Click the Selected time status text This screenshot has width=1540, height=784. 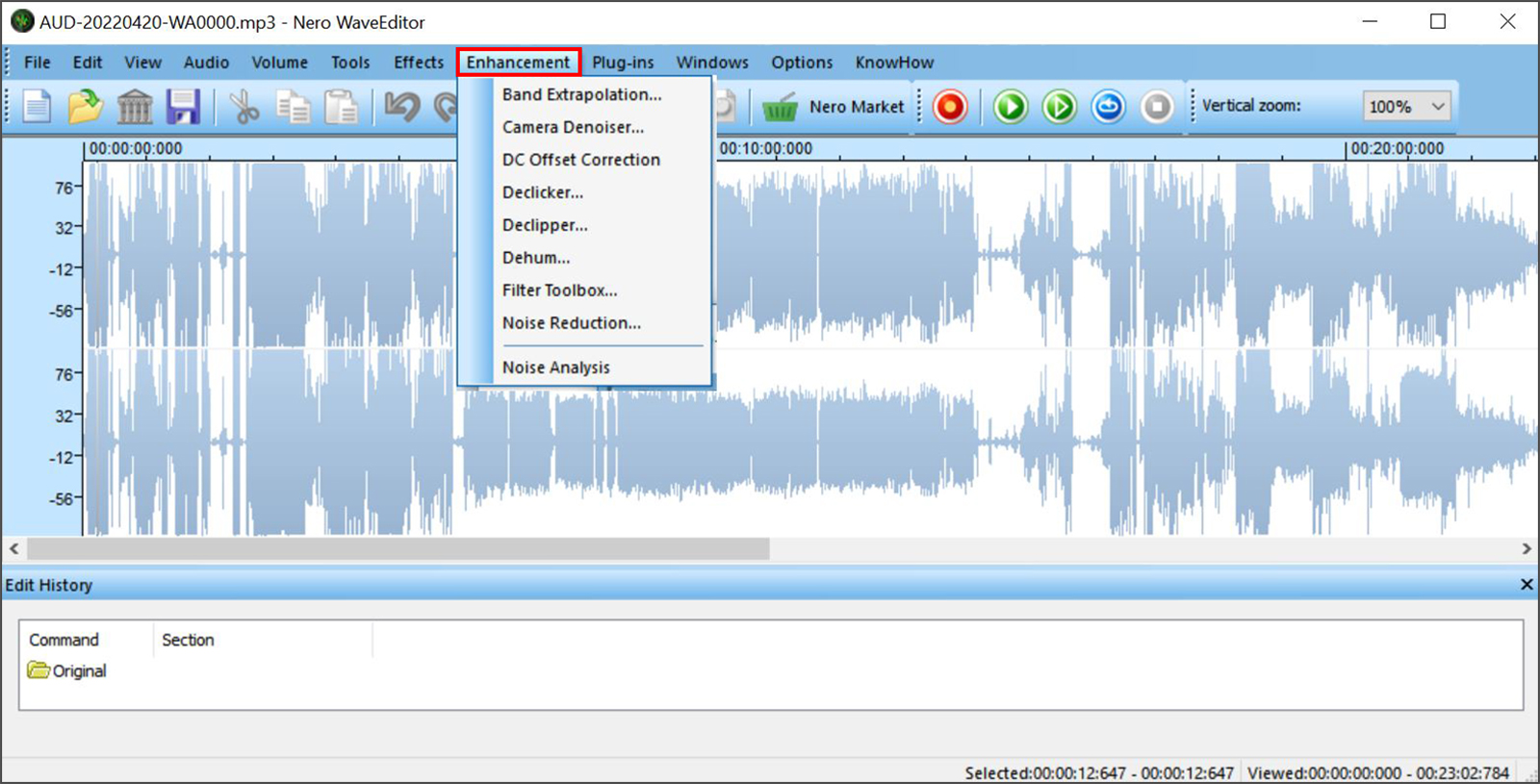[x=1099, y=773]
